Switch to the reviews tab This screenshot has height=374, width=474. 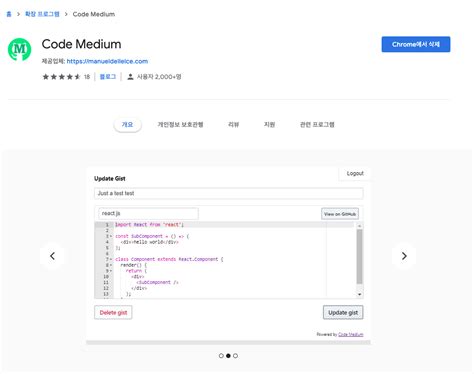[x=233, y=125]
